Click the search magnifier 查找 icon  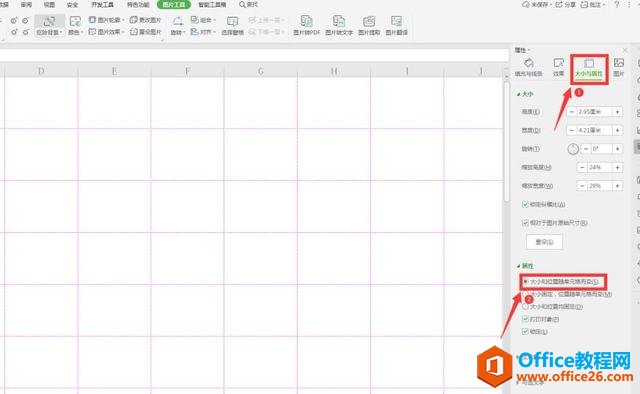click(x=242, y=4)
